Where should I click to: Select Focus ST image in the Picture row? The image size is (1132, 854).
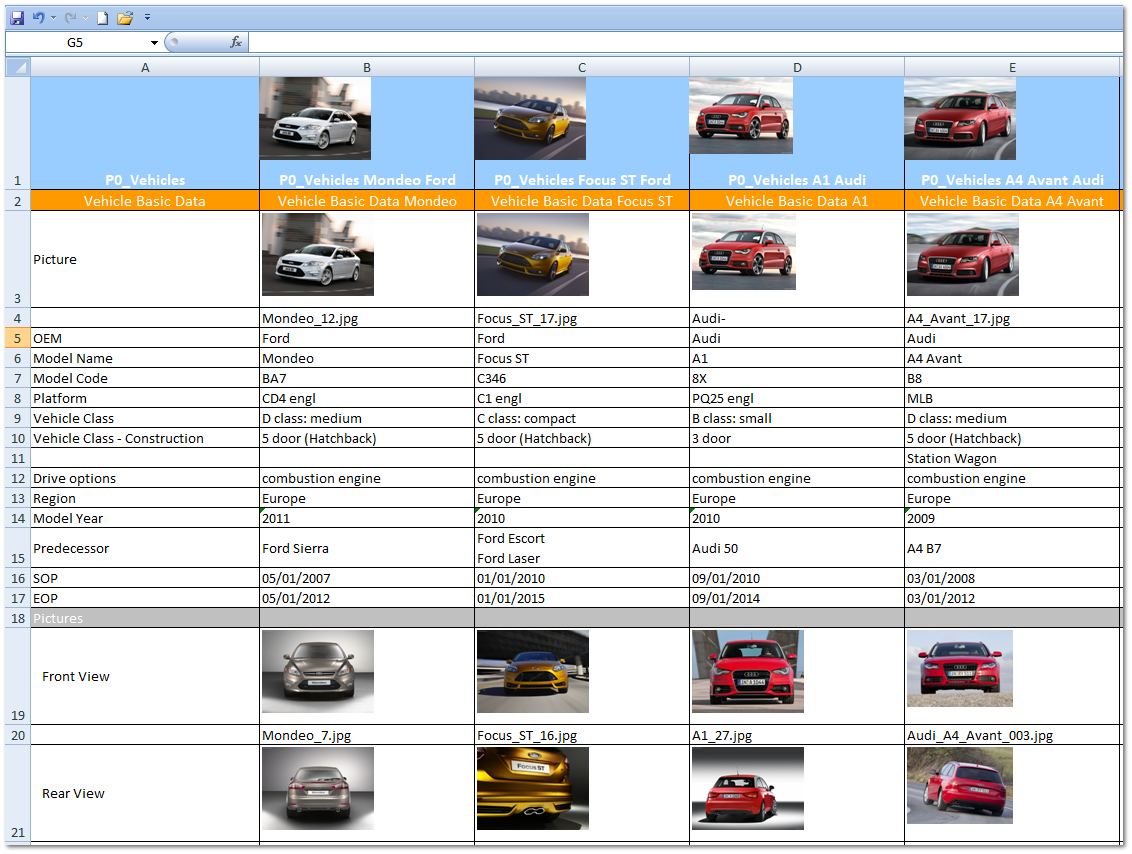click(x=533, y=254)
